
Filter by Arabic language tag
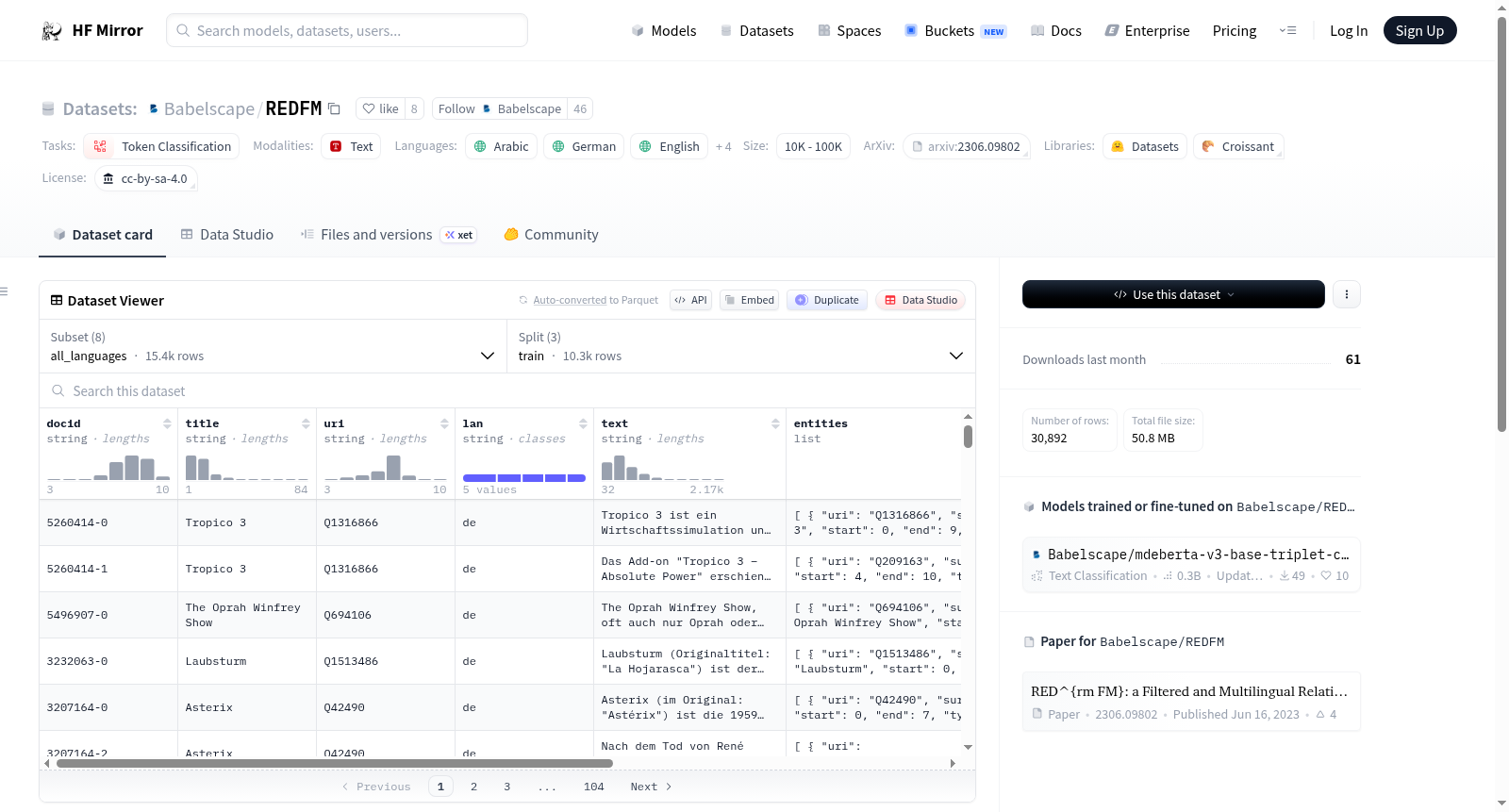point(501,146)
